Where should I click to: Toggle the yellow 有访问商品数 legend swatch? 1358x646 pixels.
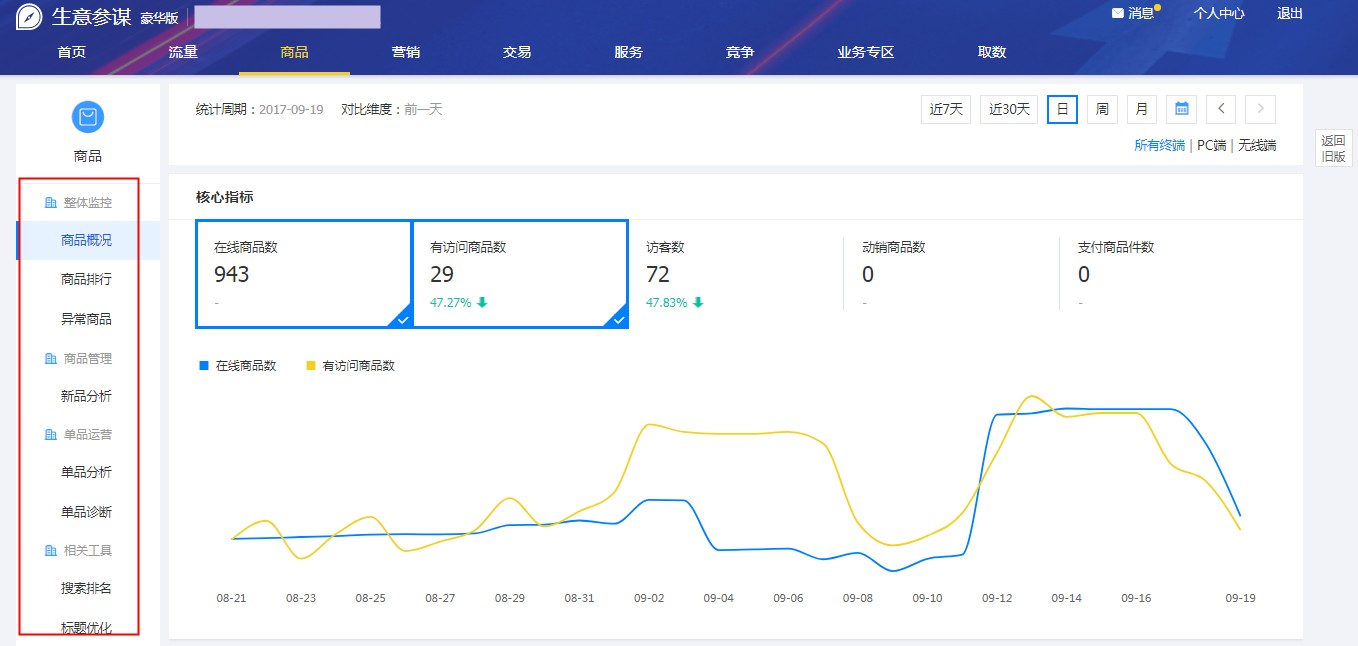pyautogui.click(x=310, y=366)
